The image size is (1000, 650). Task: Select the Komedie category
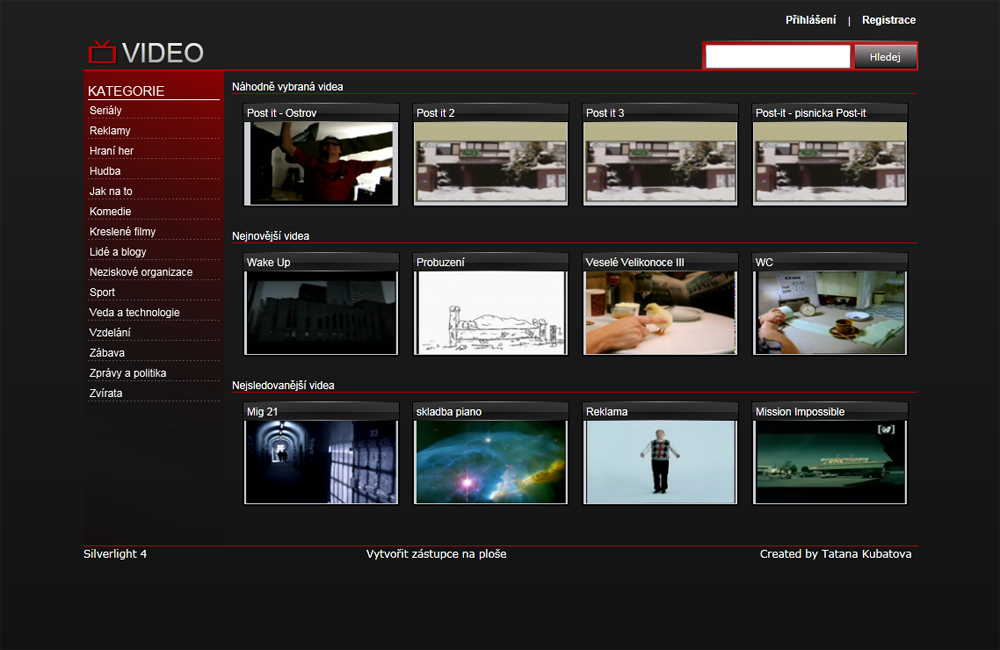pyautogui.click(x=110, y=212)
